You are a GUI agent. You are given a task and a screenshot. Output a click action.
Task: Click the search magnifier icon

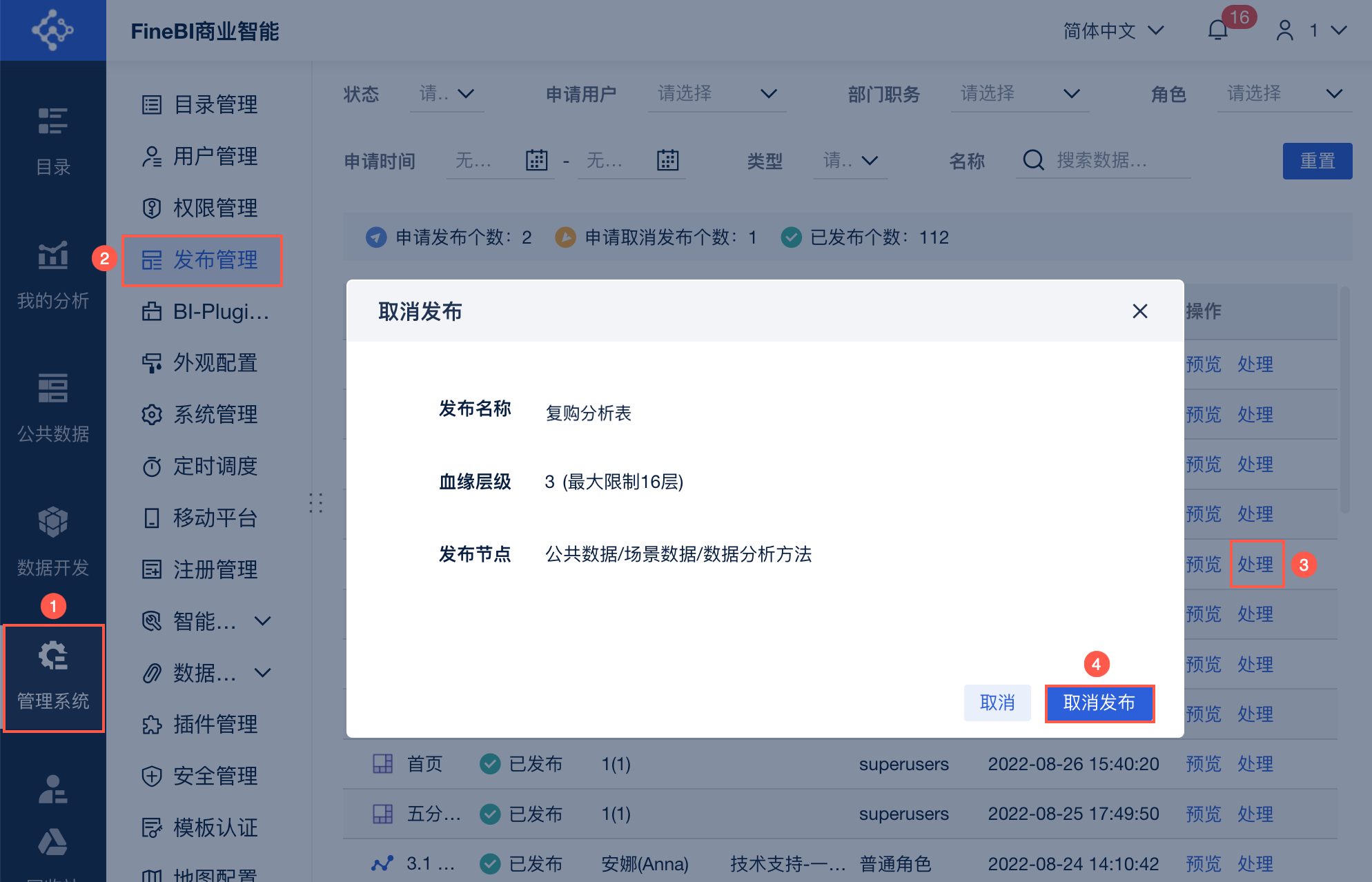click(1033, 160)
